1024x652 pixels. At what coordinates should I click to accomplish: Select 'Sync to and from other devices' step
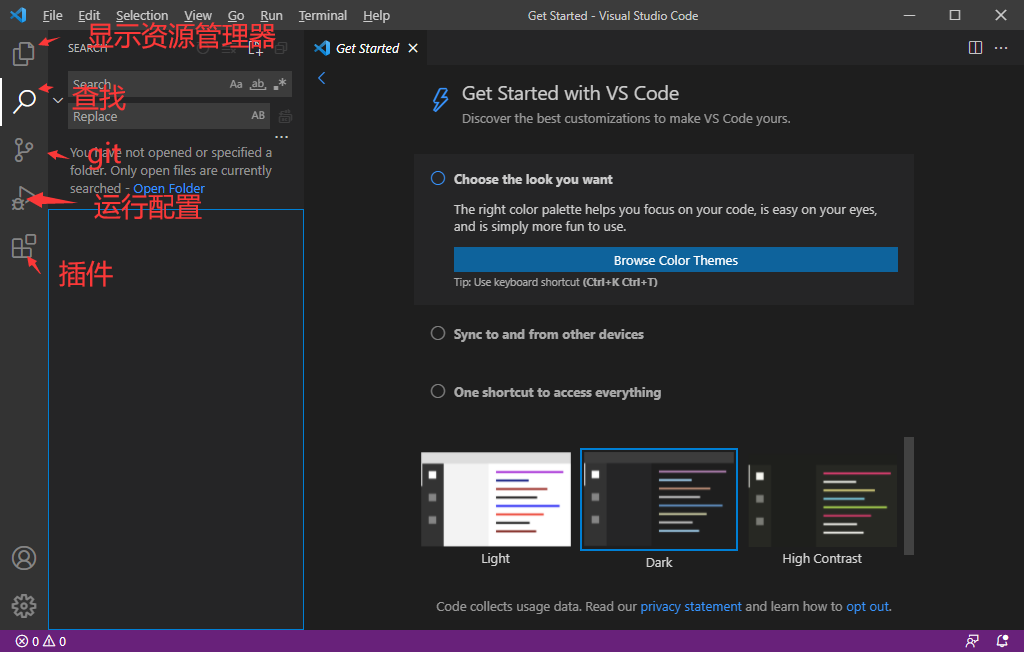[x=549, y=334]
